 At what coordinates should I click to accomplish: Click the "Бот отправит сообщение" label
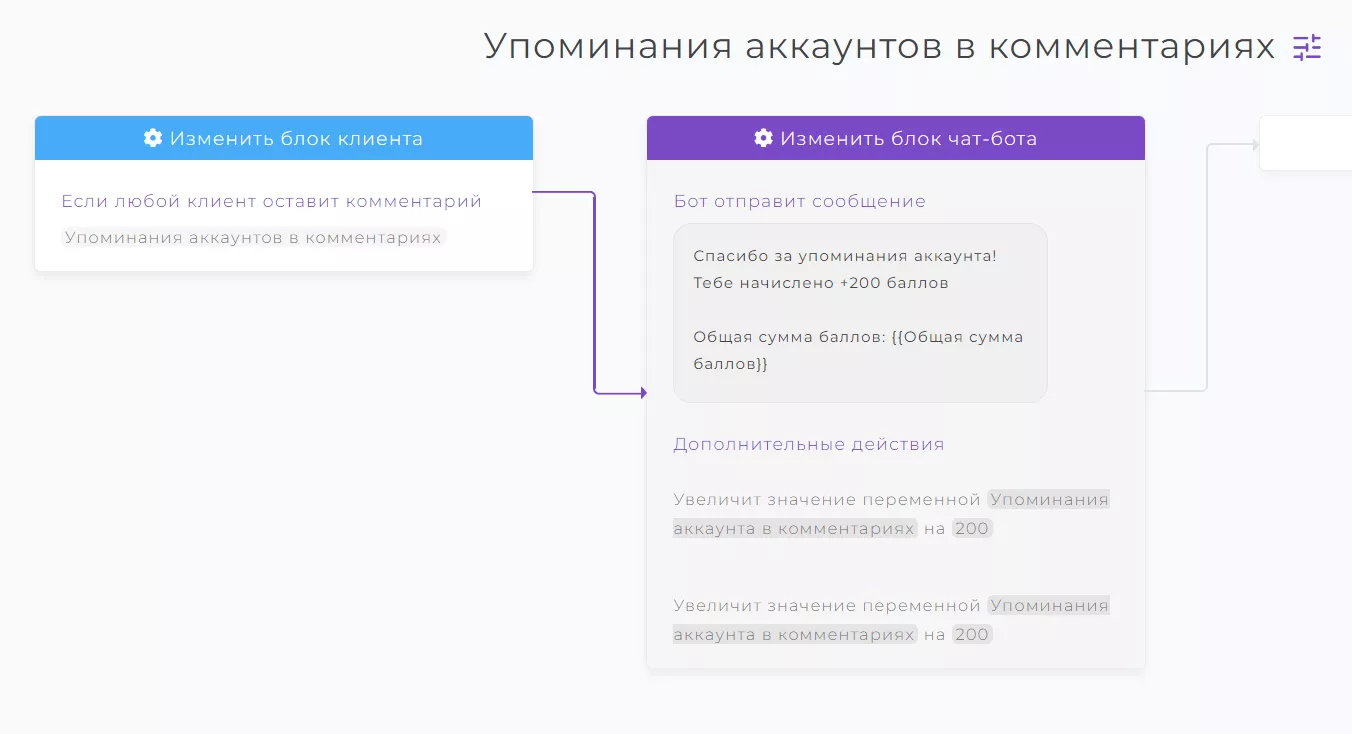click(x=800, y=201)
